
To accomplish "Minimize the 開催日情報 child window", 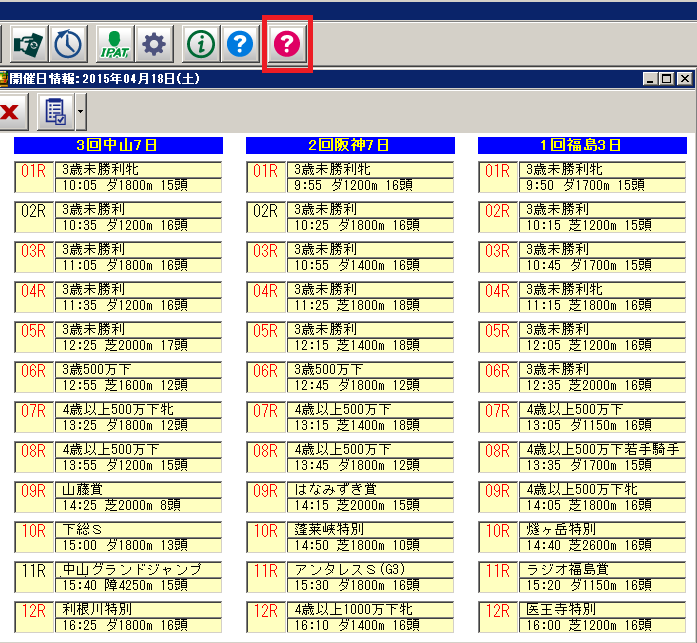I will coord(650,79).
